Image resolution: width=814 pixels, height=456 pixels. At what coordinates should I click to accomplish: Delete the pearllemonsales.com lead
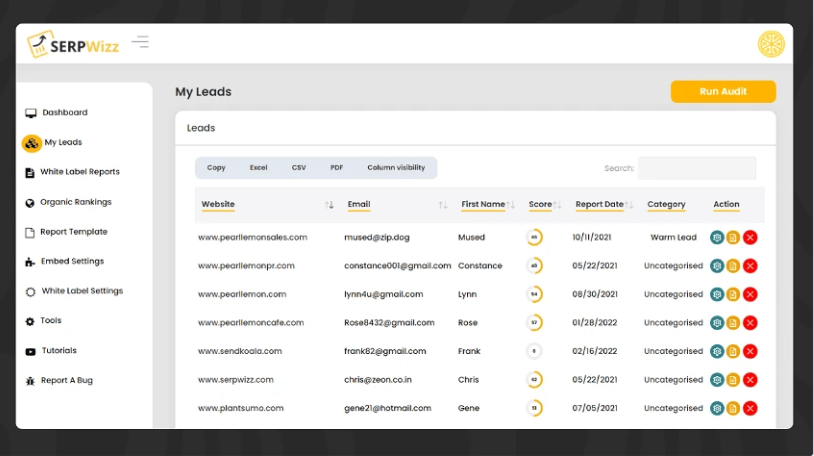click(x=750, y=238)
